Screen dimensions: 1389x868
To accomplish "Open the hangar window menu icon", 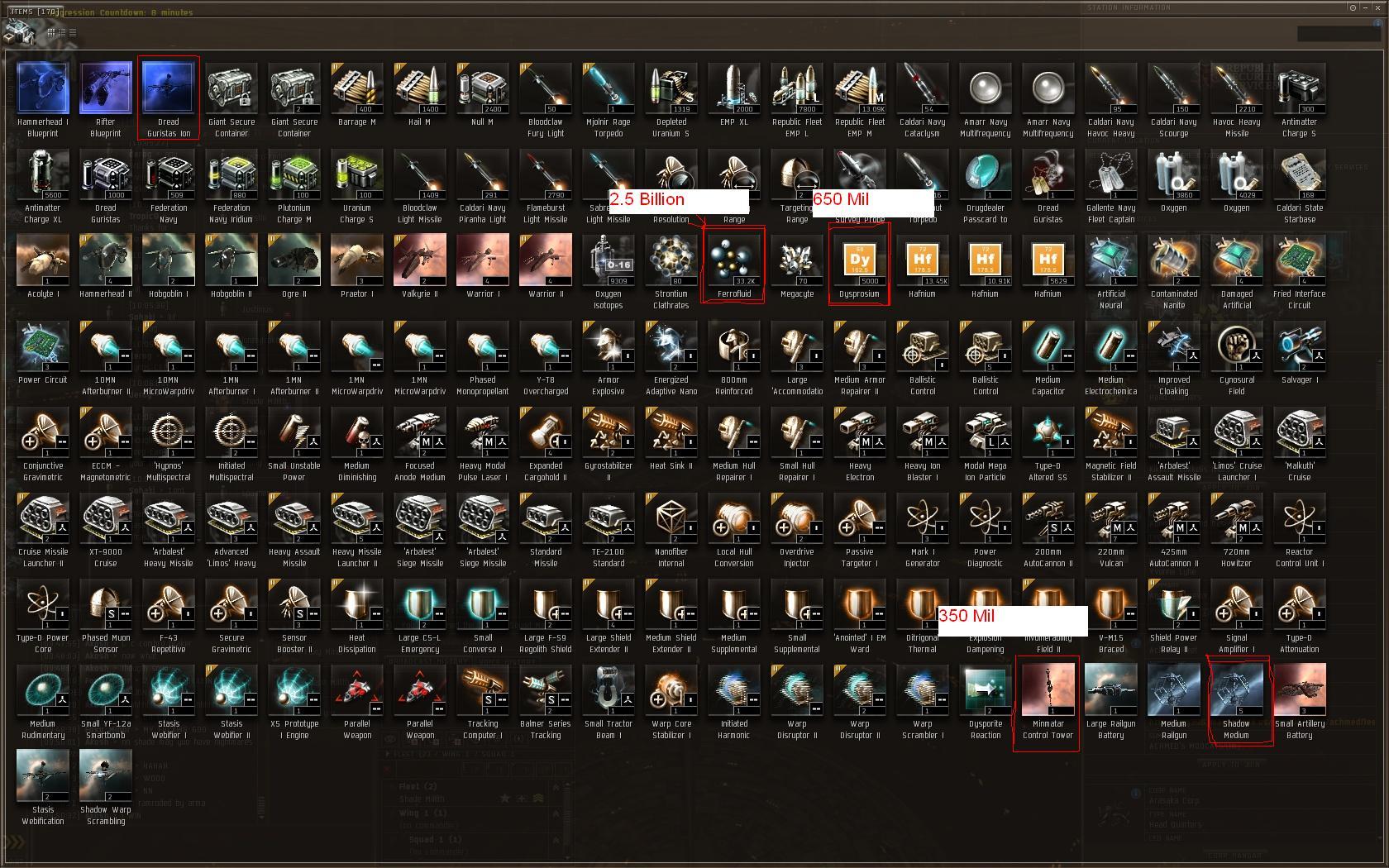I will [18, 32].
